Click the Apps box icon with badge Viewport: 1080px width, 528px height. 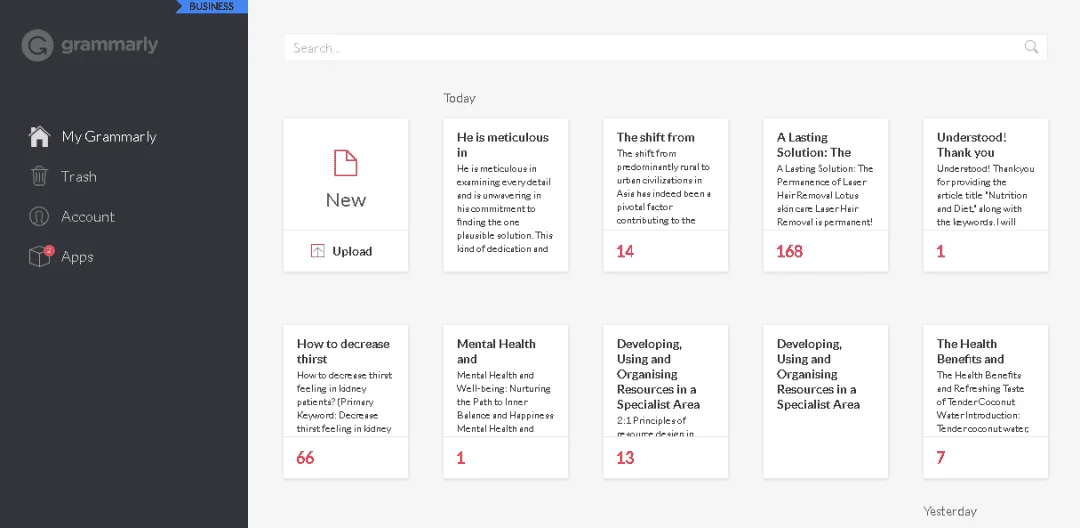(40, 256)
